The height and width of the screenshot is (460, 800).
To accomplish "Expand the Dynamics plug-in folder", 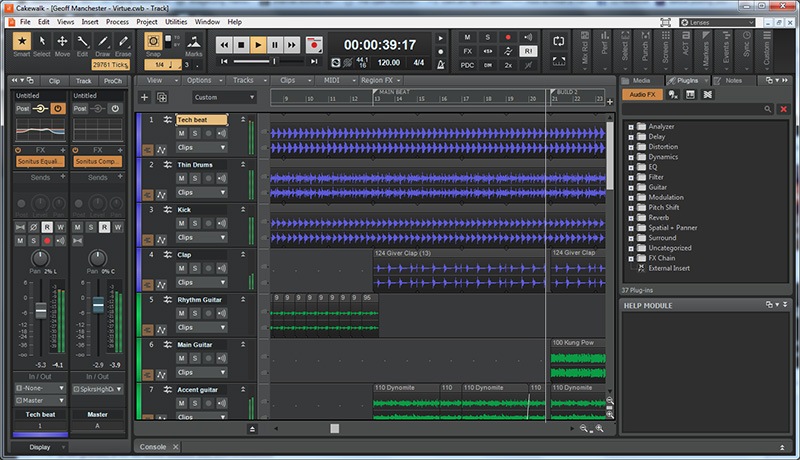I will (x=631, y=157).
